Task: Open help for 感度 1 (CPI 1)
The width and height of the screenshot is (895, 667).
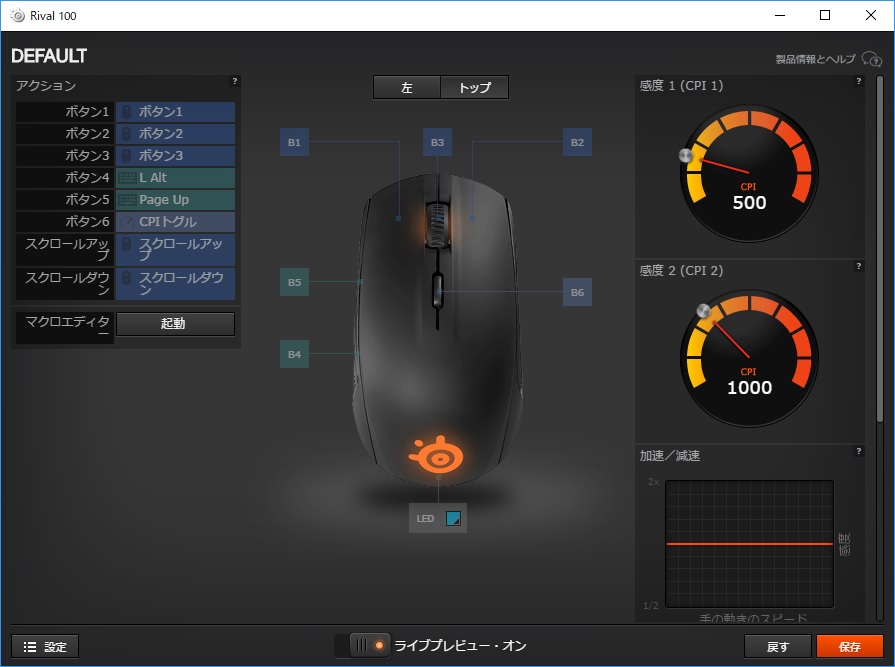Action: [x=858, y=82]
